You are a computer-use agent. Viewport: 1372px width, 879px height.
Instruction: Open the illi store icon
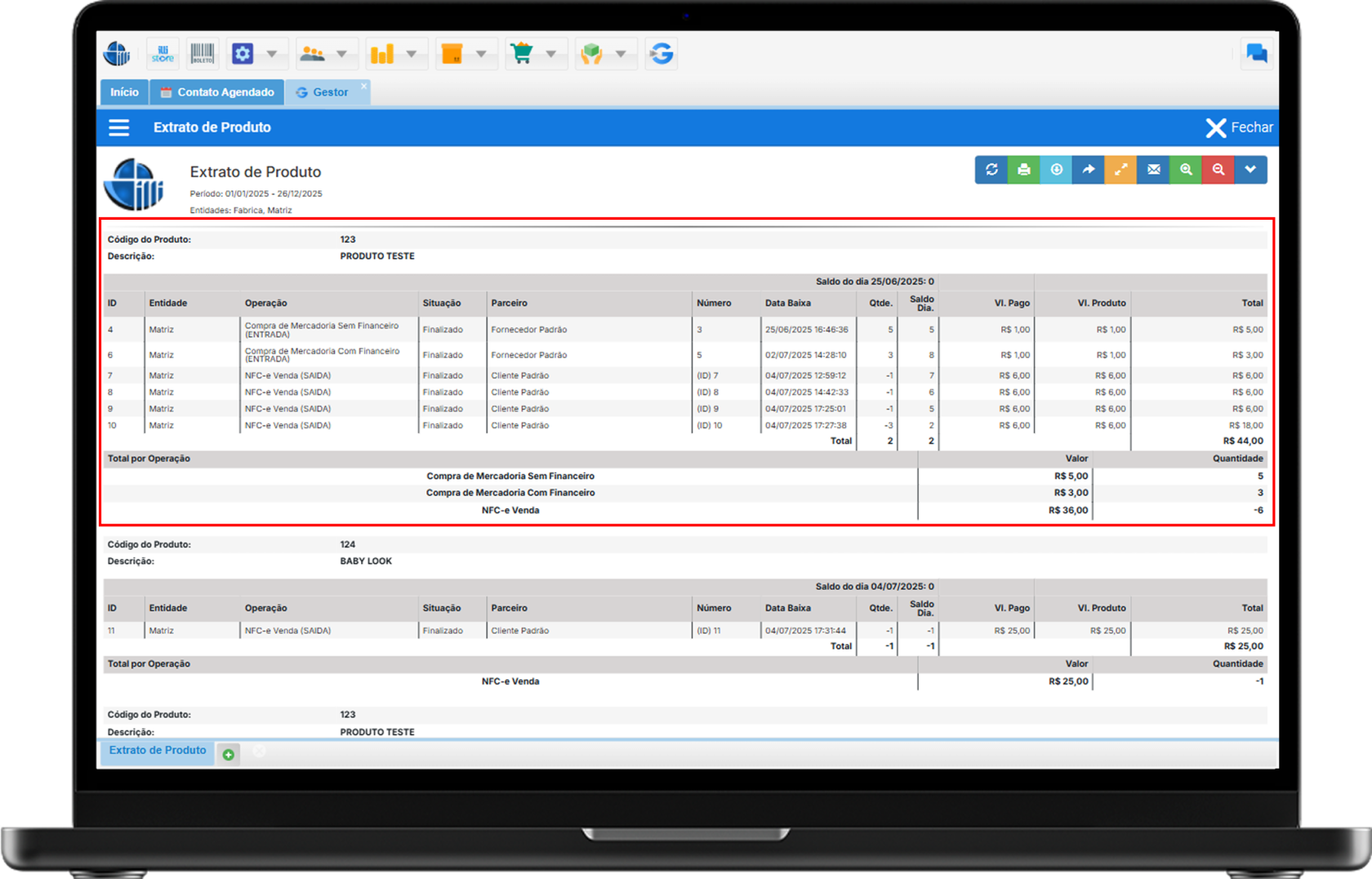[163, 55]
